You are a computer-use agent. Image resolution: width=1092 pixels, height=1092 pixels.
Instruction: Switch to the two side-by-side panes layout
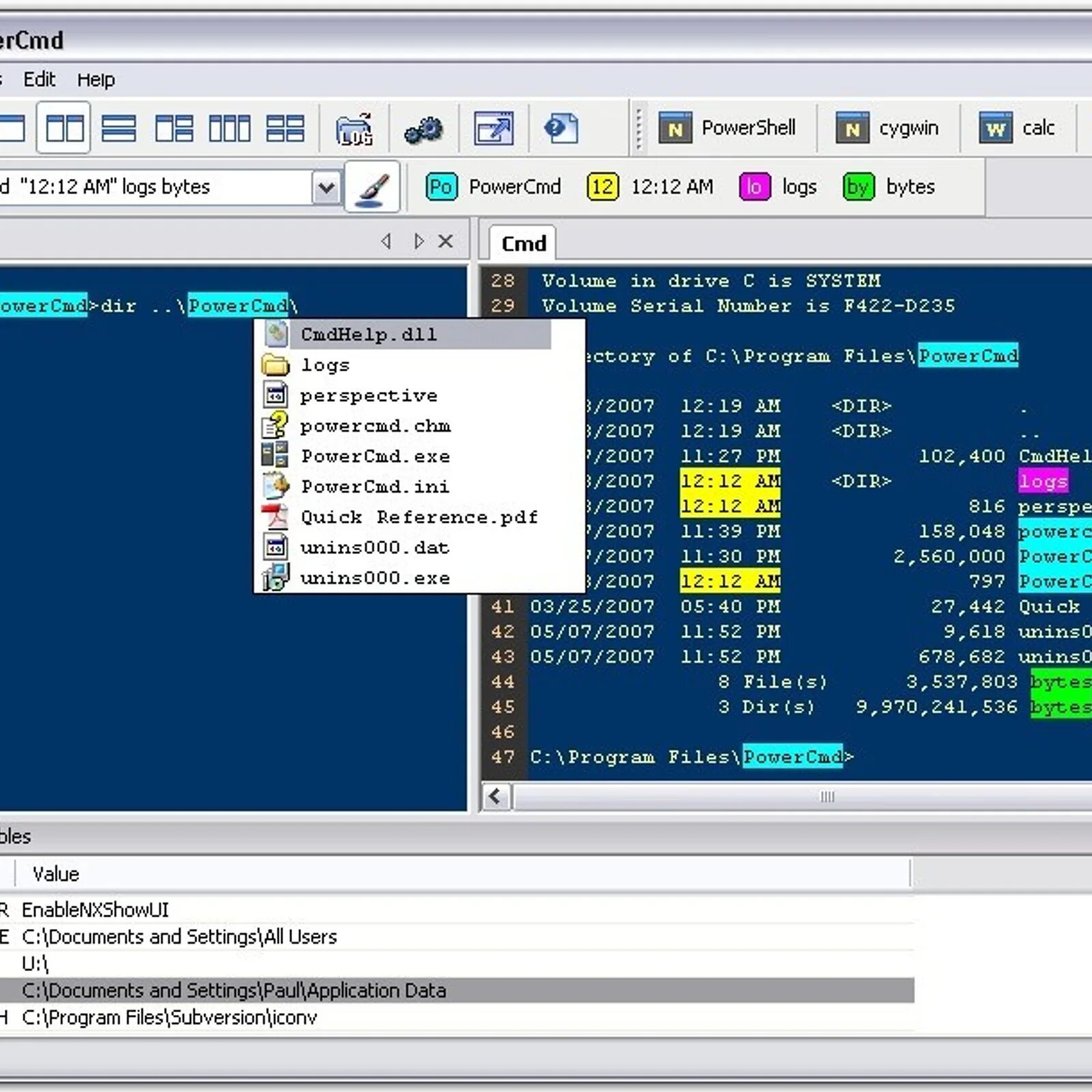[64, 128]
